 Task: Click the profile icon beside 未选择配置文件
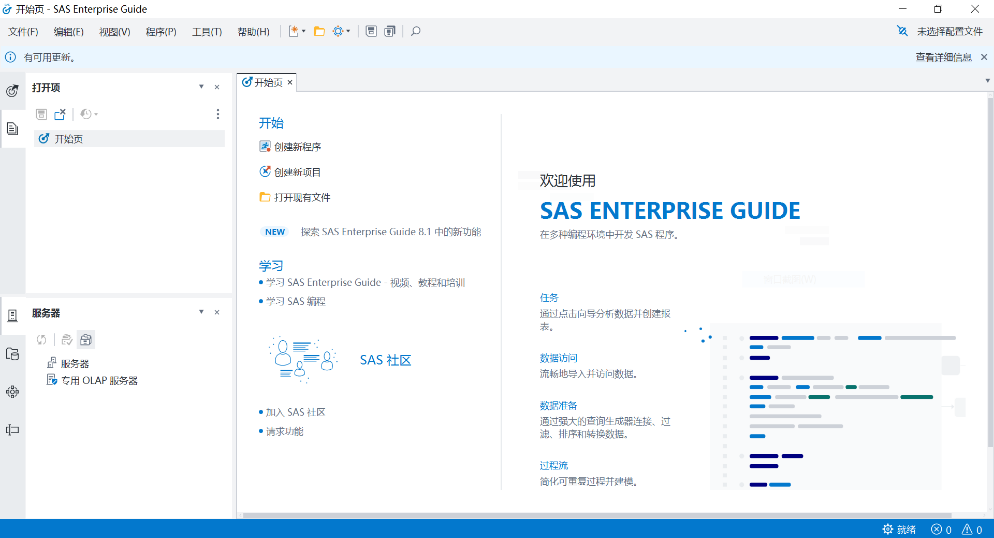(x=902, y=31)
